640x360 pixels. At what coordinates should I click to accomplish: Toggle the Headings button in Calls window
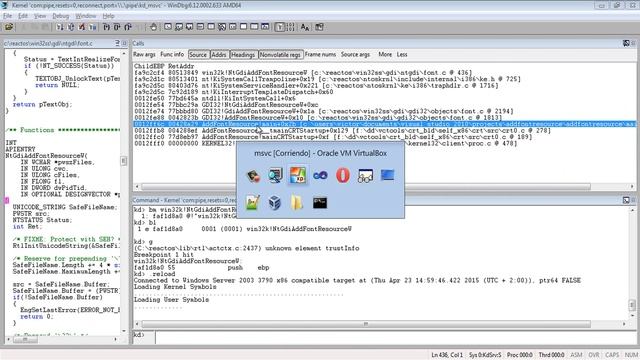point(243,54)
